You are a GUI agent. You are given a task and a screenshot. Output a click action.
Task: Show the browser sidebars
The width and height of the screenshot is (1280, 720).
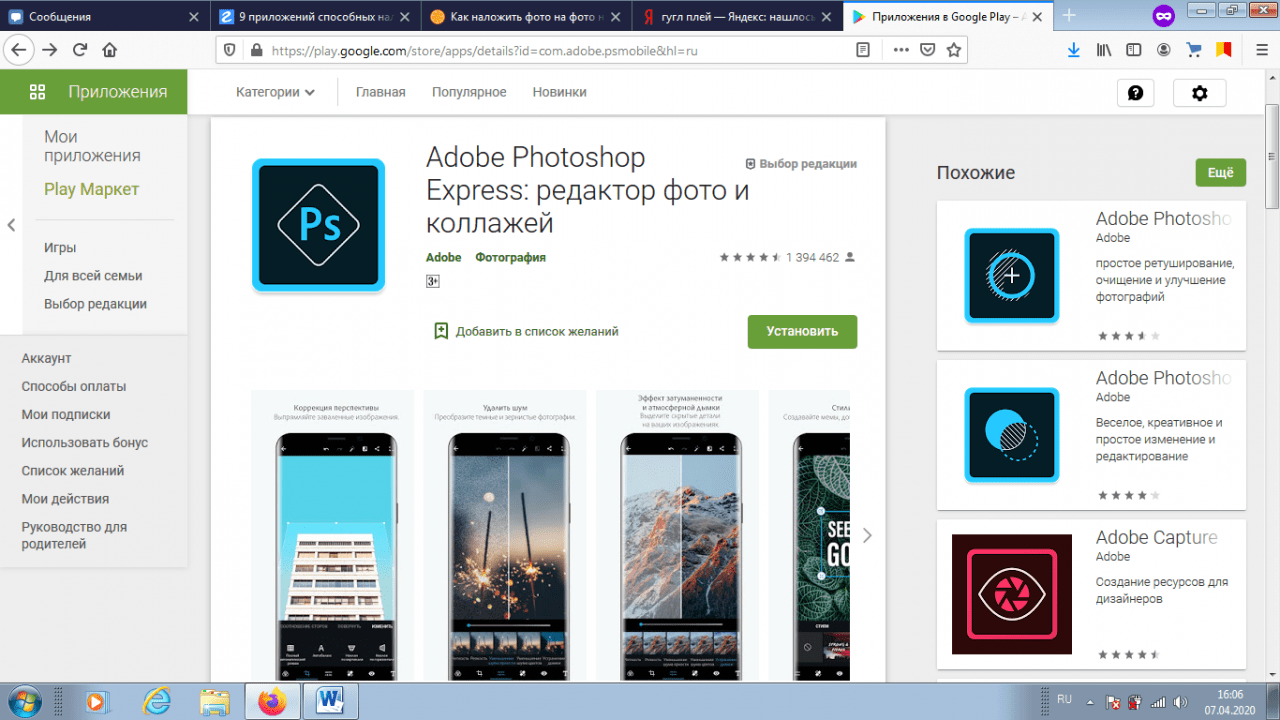tap(1134, 50)
